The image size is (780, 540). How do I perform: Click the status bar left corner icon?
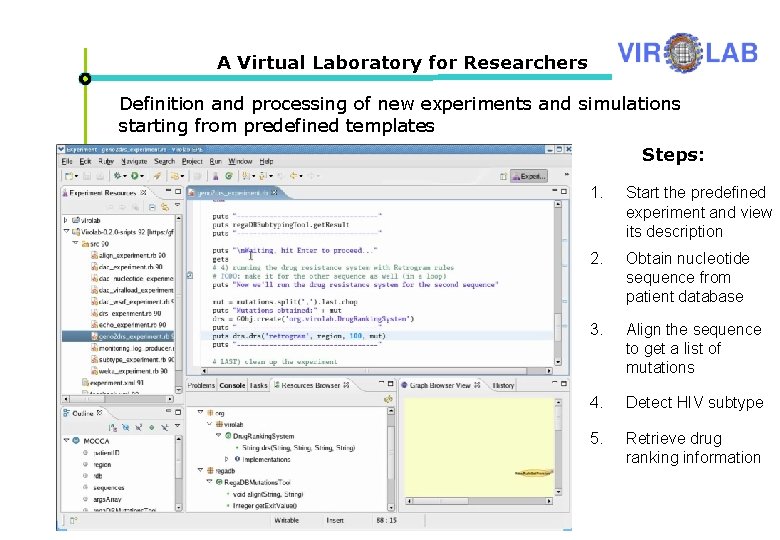point(73,521)
